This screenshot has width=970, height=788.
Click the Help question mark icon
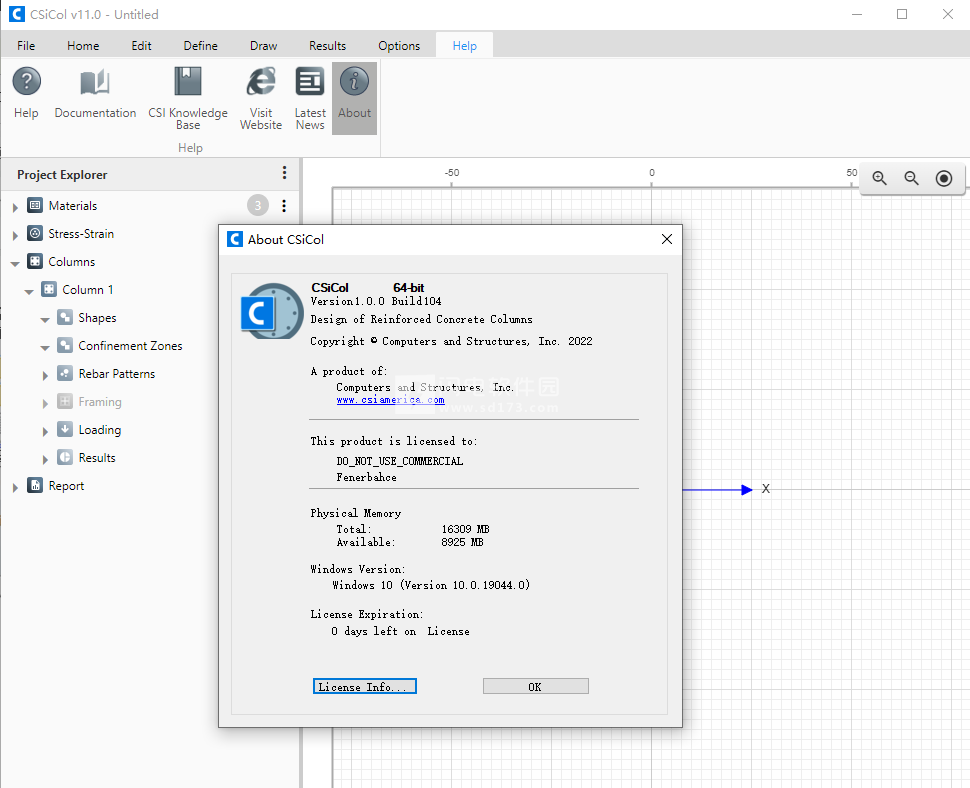pyautogui.click(x=27, y=82)
